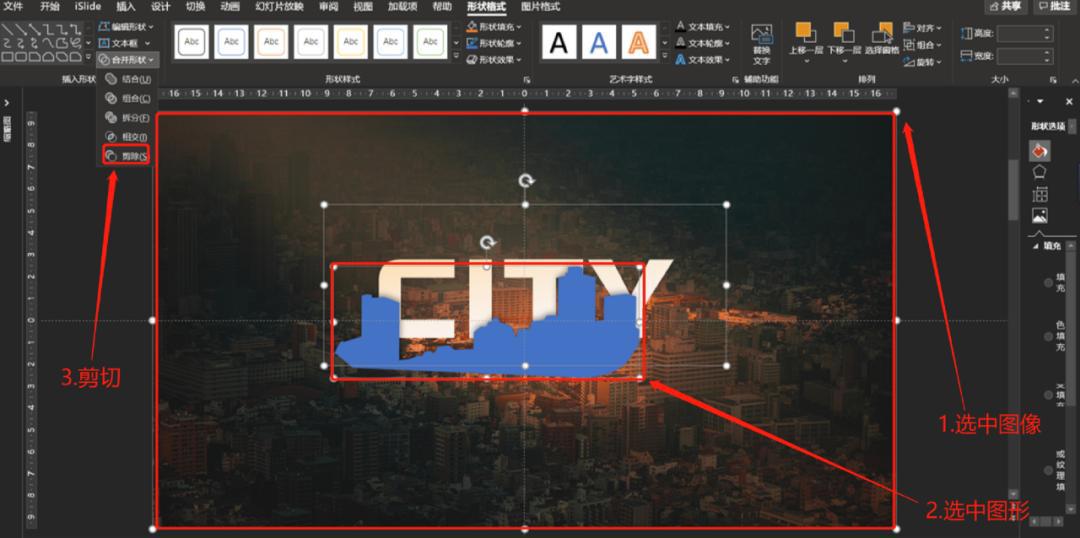The width and height of the screenshot is (1080, 538).
Task: Select the Picture icon in format pane
Action: (x=1040, y=215)
